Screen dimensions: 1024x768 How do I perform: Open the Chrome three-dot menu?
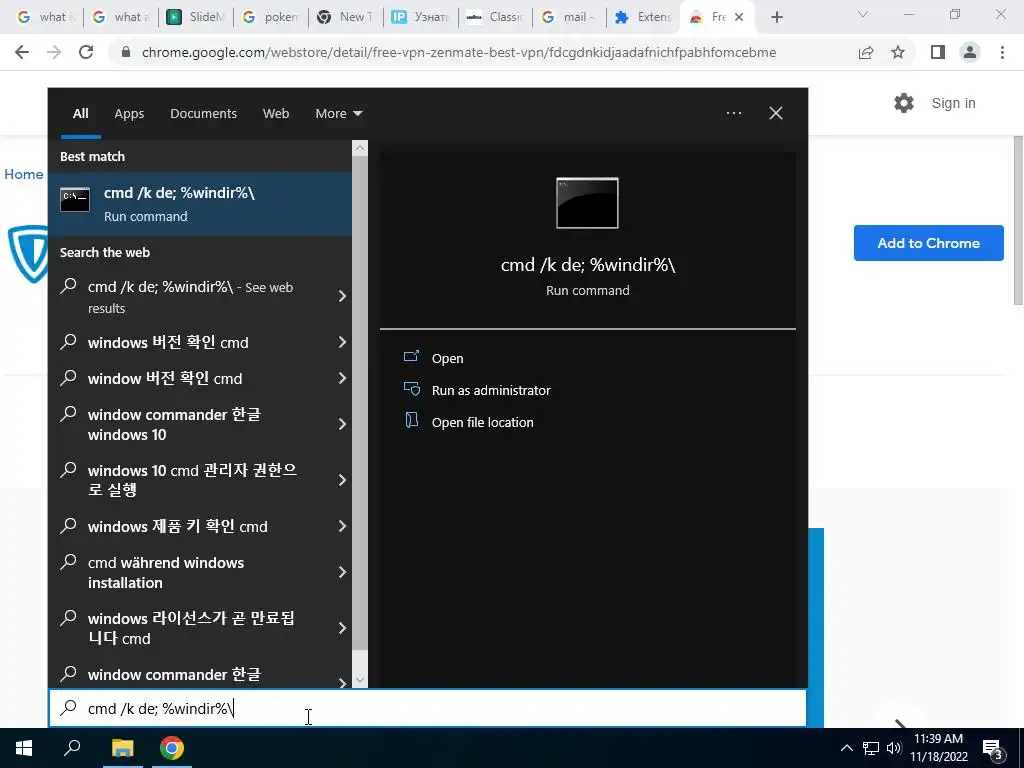(1002, 52)
